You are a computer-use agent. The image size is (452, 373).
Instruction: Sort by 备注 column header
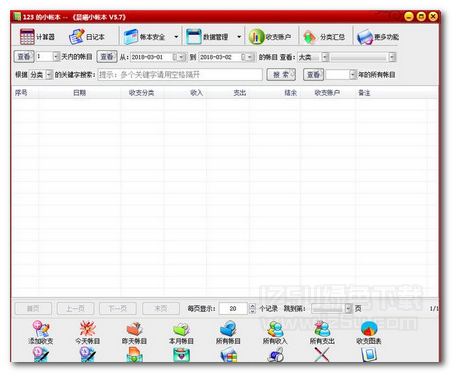tap(364, 93)
